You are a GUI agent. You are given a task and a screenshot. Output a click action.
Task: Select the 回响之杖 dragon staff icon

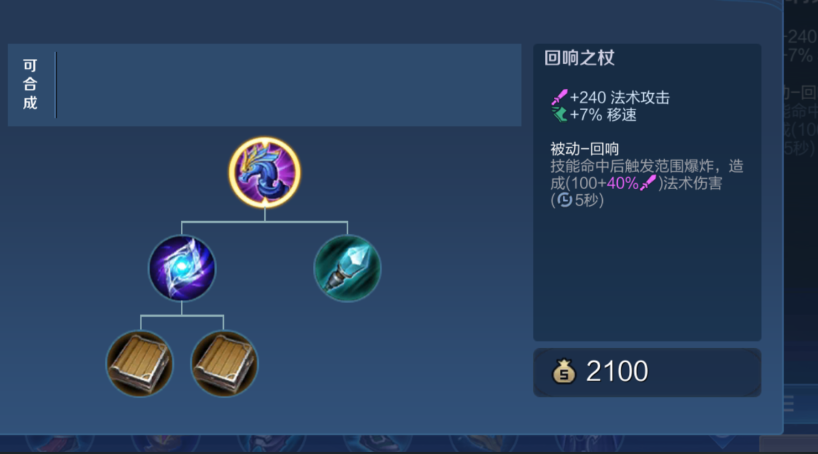click(264, 173)
